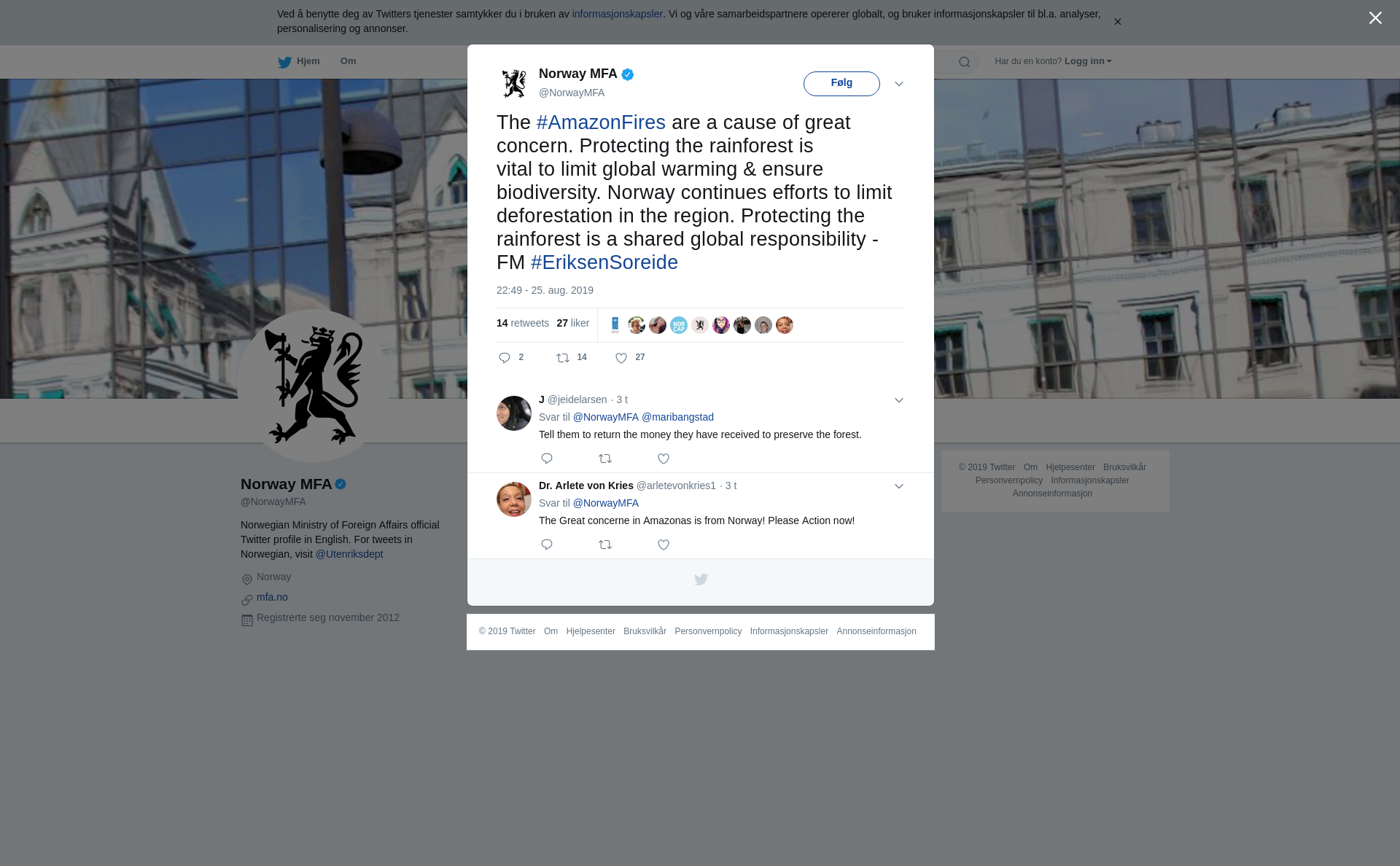Retweet Dr. Arlete von Kries's reply
Viewport: 1400px width, 866px height.
pos(605,545)
